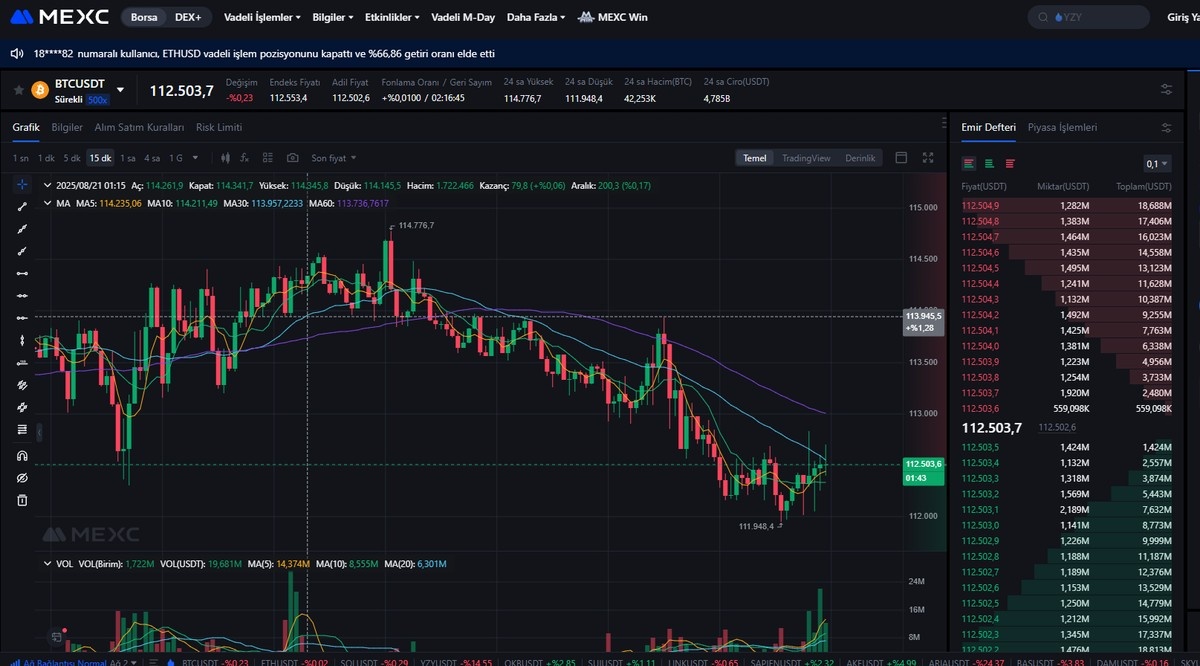Collapse the MA indicator legend chevron

[x=46, y=203]
